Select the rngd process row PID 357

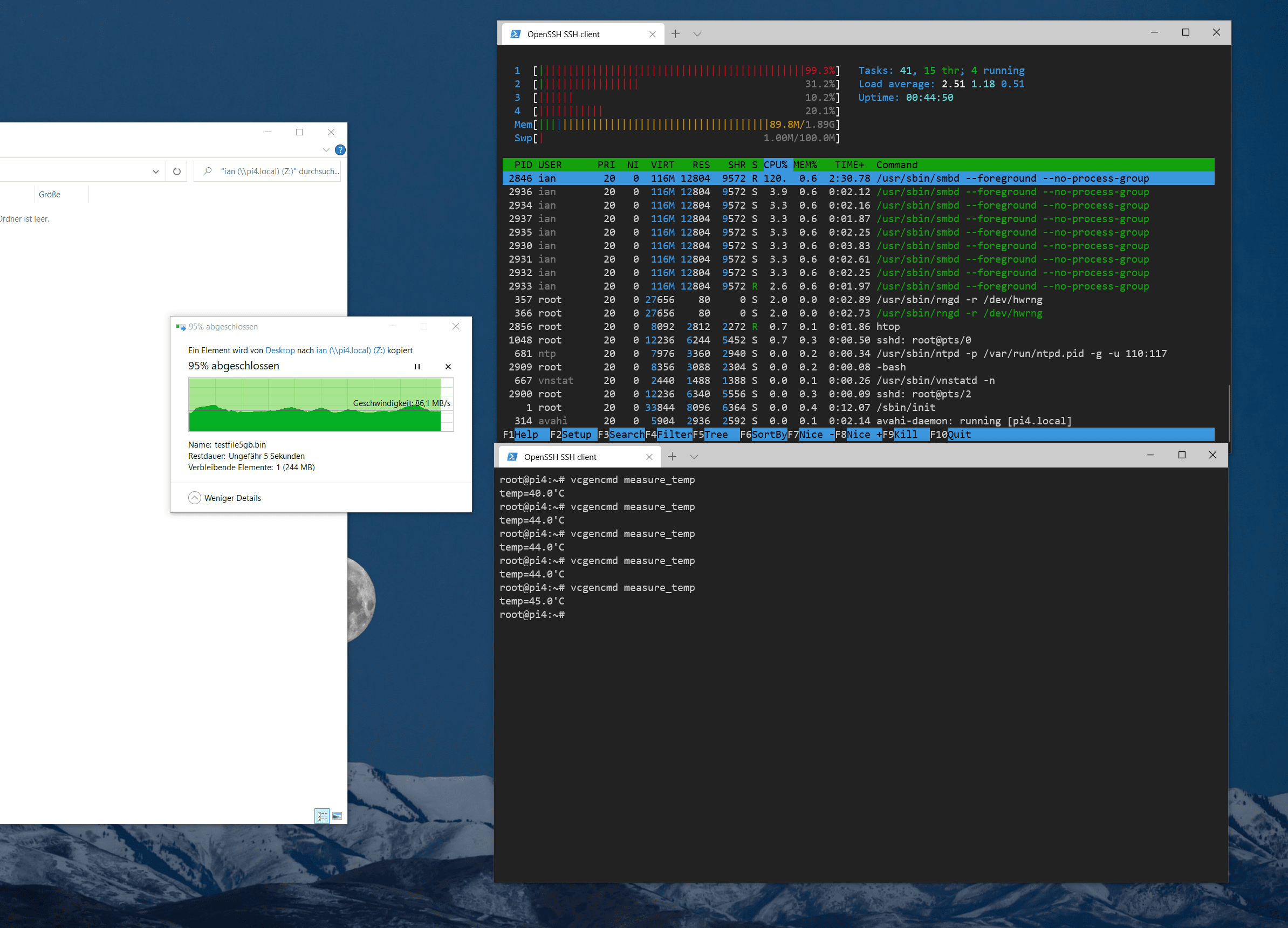pos(858,300)
